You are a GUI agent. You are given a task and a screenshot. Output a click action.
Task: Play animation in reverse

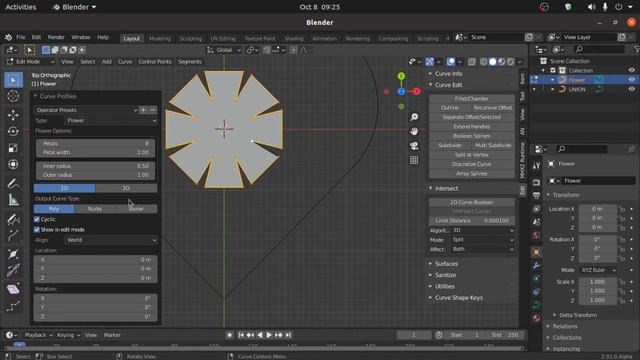pyautogui.click(x=260, y=335)
